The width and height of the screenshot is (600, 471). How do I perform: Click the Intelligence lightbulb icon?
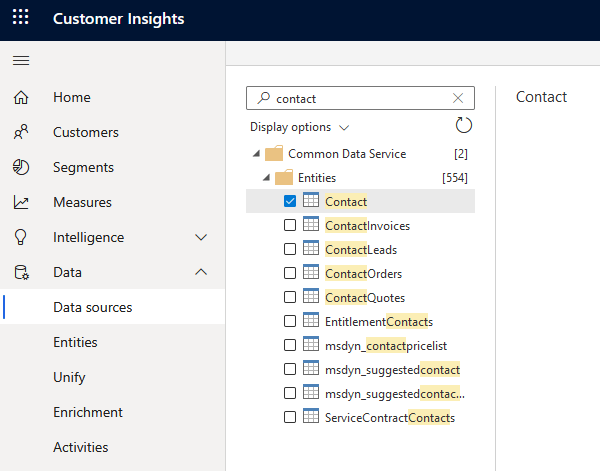tap(20, 238)
